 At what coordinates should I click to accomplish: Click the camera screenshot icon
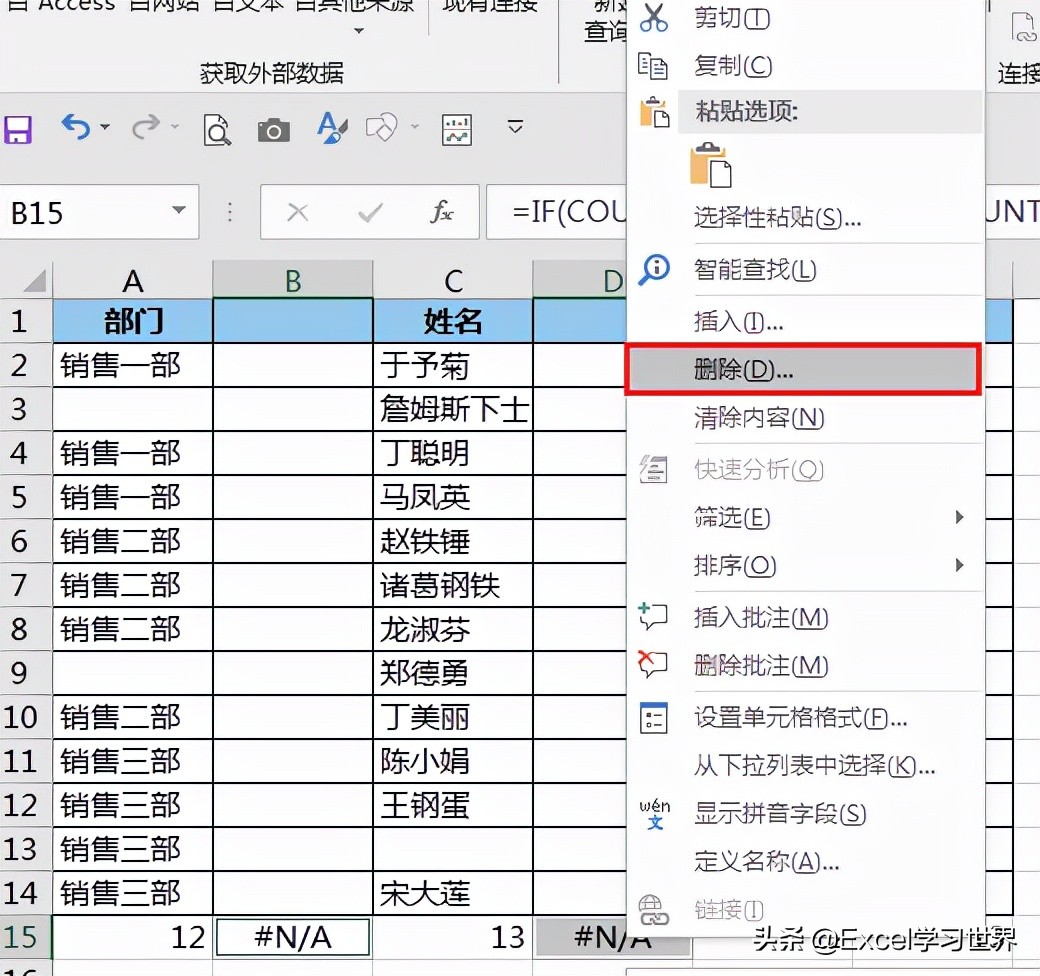(273, 131)
